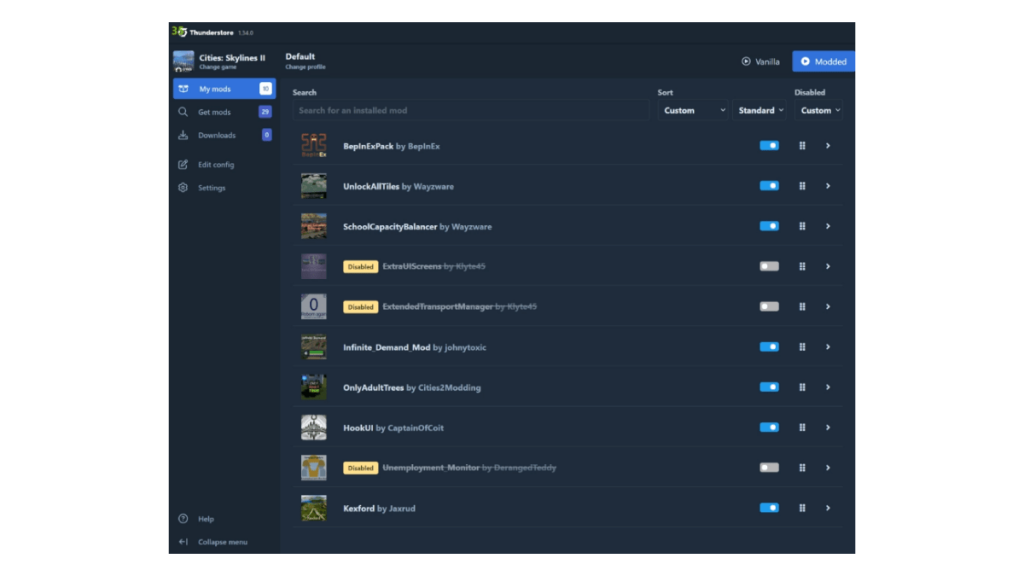This screenshot has width=1024, height=576.
Task: Enable the ExtraUIScreens mod toggle
Action: tap(769, 266)
